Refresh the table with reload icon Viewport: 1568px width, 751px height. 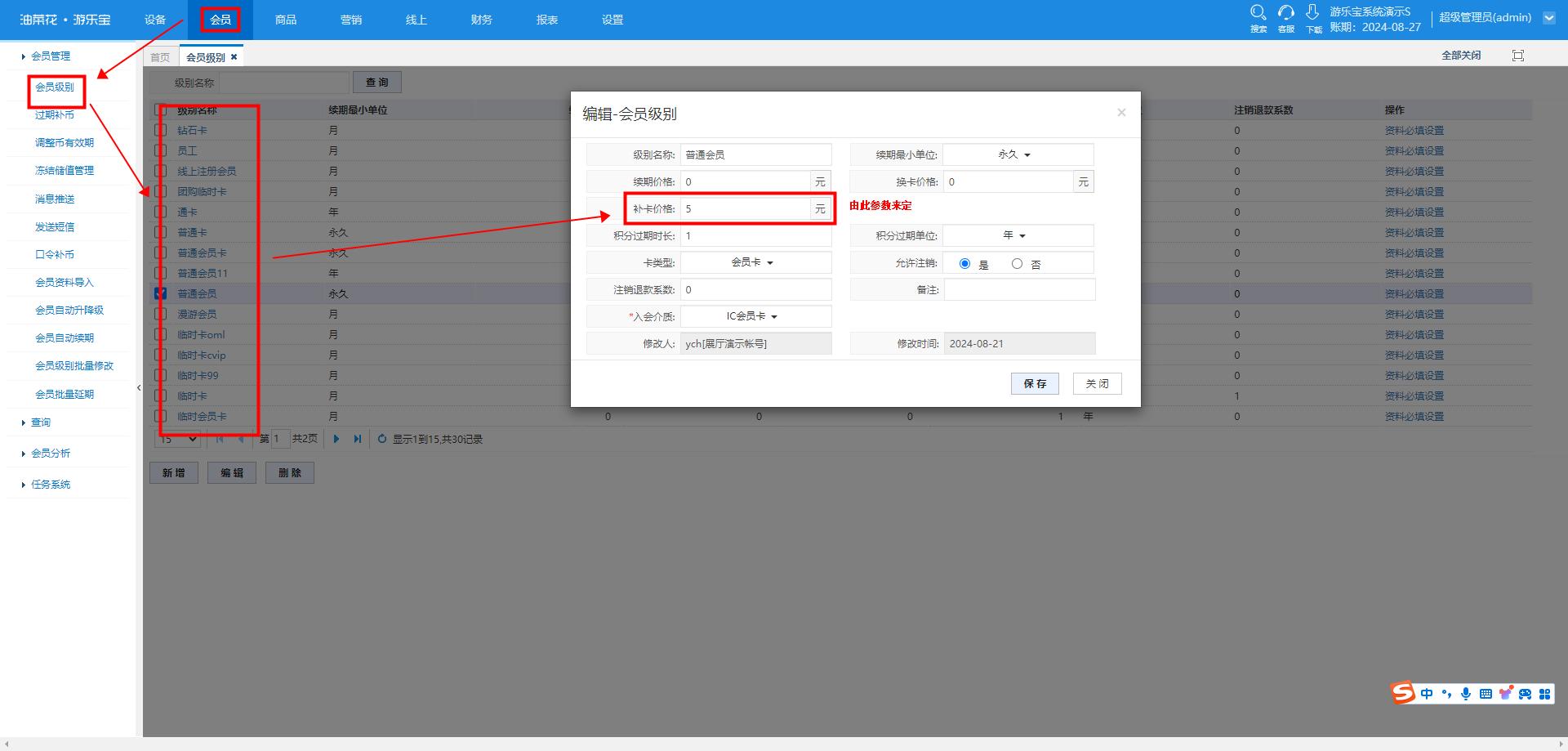point(381,439)
